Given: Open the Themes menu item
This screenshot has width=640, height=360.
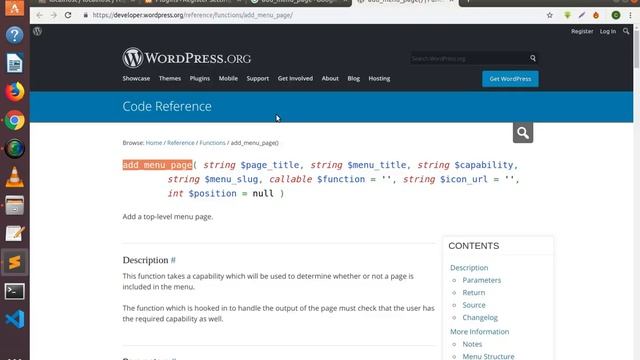Looking at the screenshot, I should pyautogui.click(x=170, y=78).
